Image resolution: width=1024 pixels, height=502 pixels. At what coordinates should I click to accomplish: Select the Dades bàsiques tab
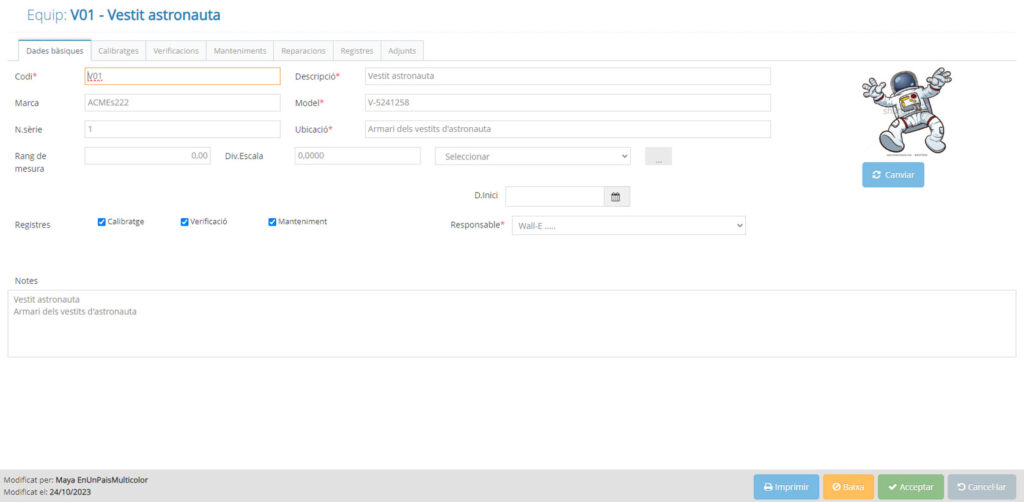click(54, 51)
